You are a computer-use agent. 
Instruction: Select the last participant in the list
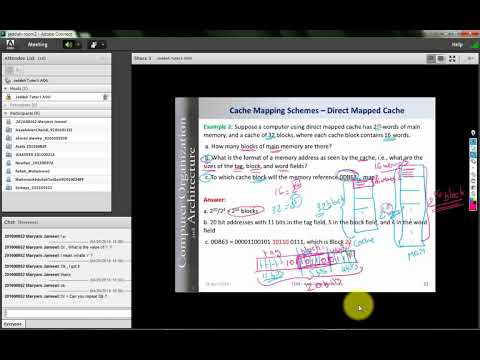[57, 188]
